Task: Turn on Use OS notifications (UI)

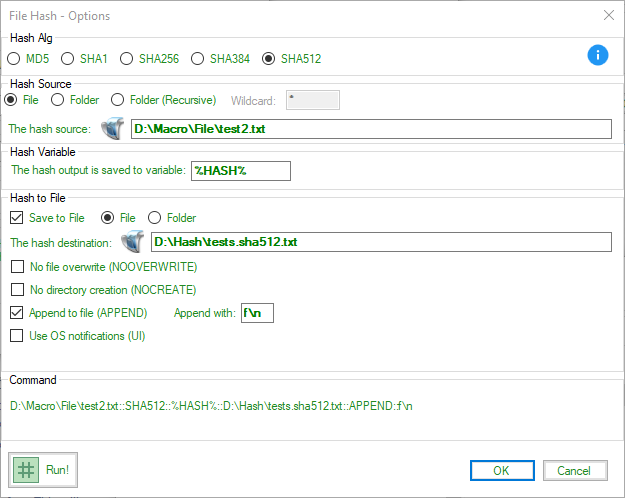Action: (x=17, y=336)
